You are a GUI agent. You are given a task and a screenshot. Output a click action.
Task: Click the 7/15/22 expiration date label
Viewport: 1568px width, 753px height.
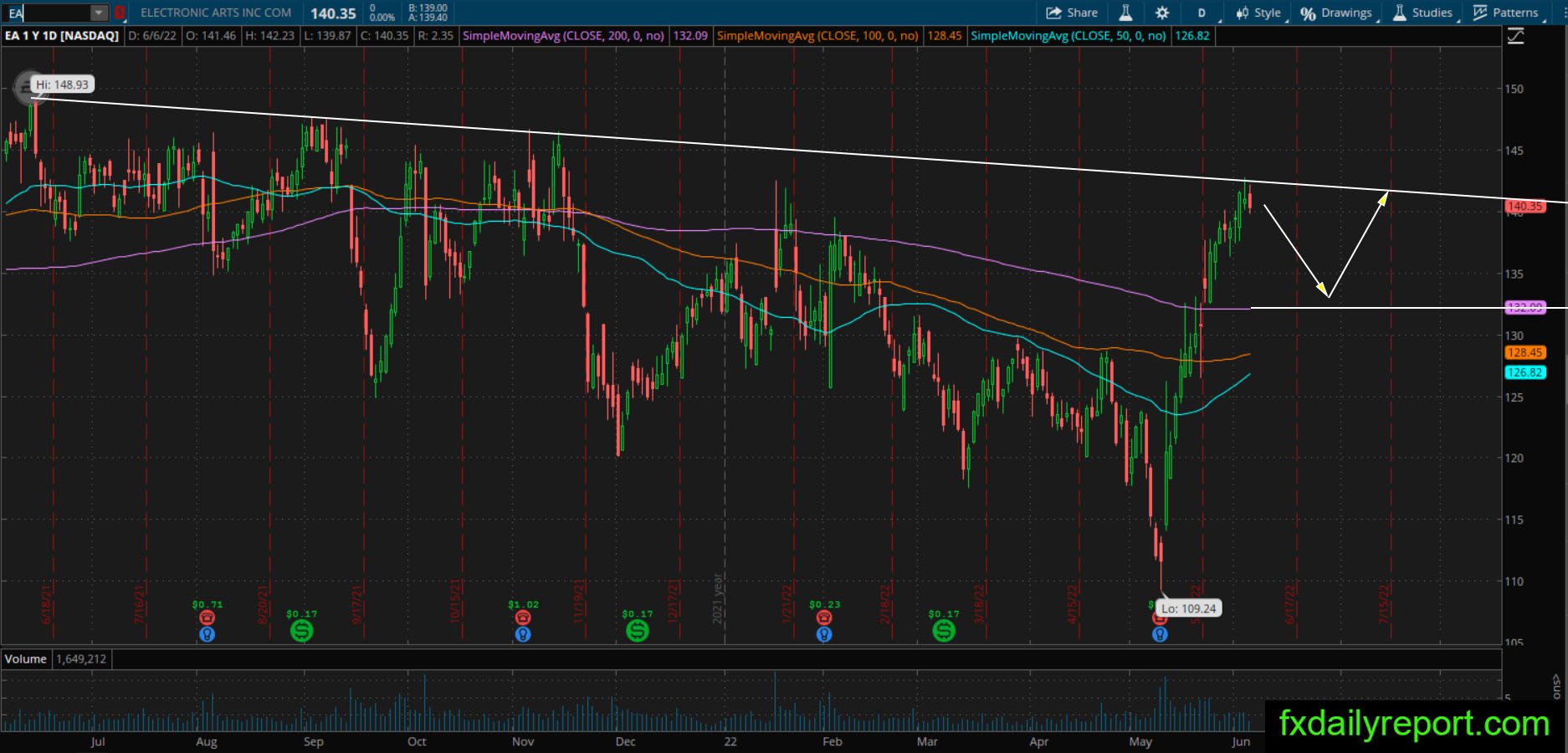tap(1384, 604)
